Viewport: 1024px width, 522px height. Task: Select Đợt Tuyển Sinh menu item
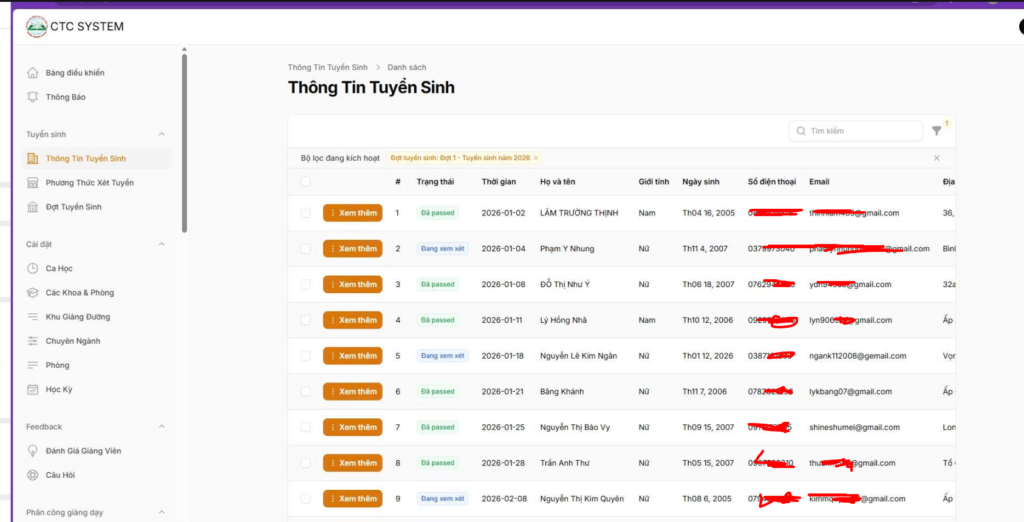[97, 206]
